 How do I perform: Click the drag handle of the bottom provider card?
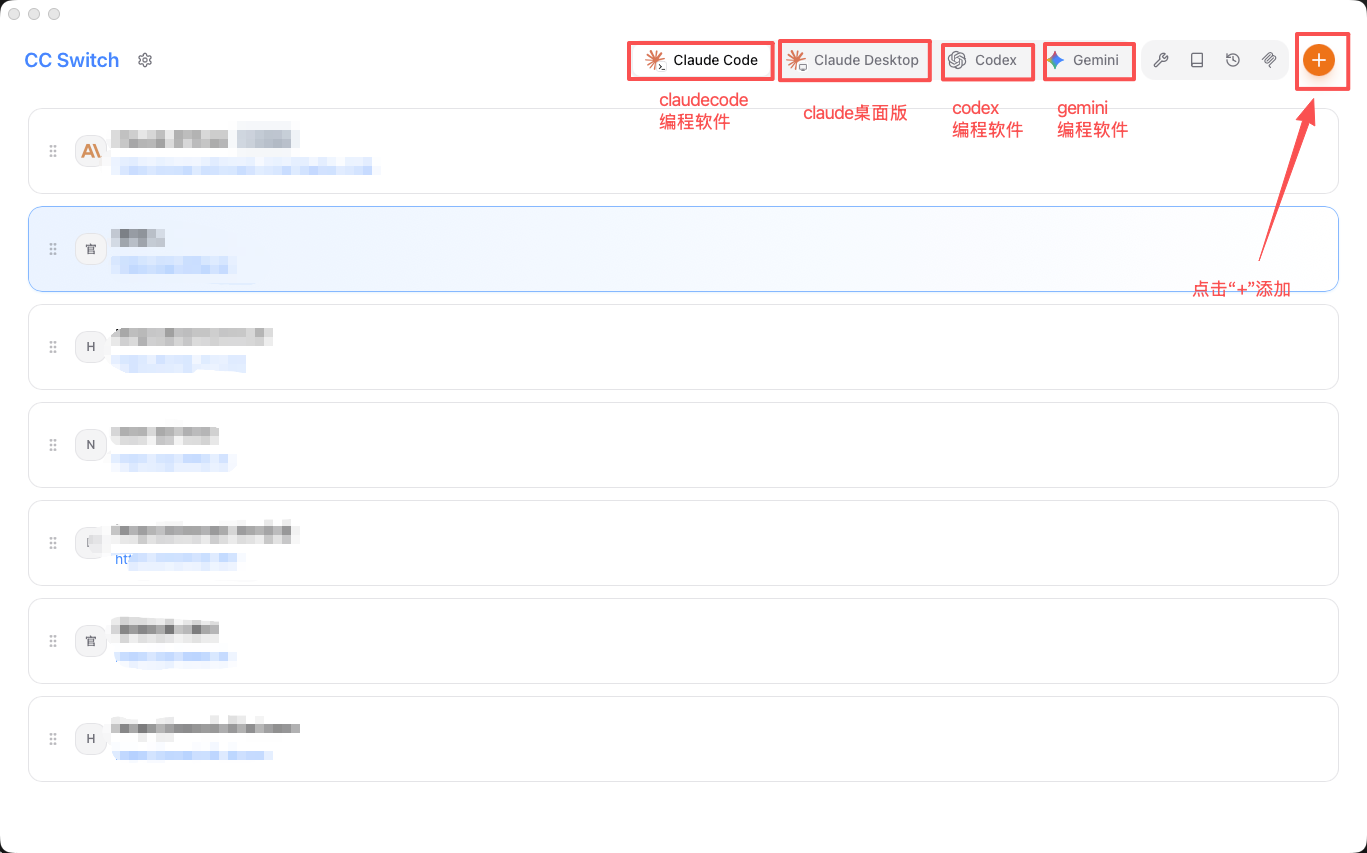point(53,739)
